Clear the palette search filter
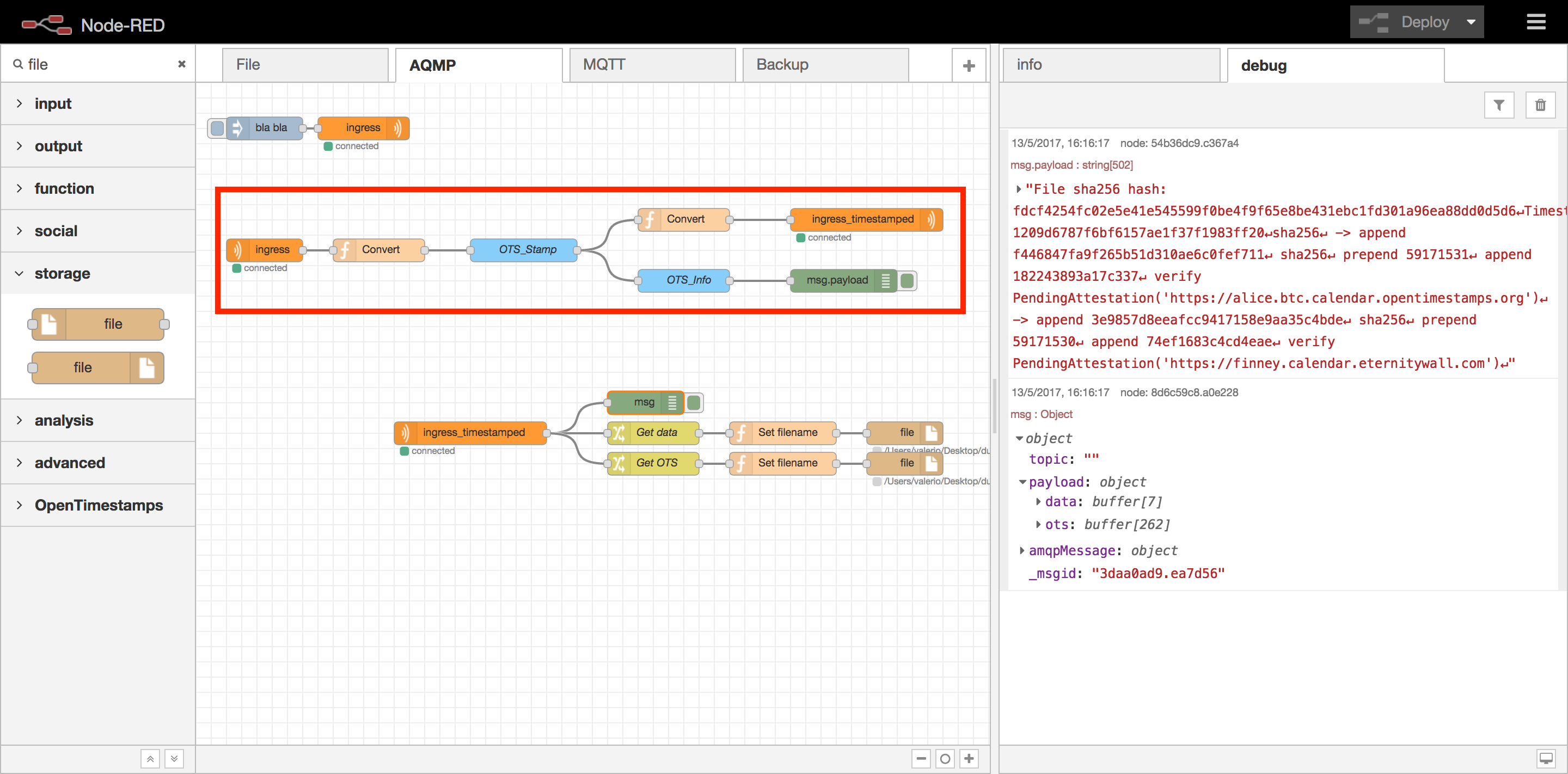The width and height of the screenshot is (1568, 774). [x=181, y=64]
